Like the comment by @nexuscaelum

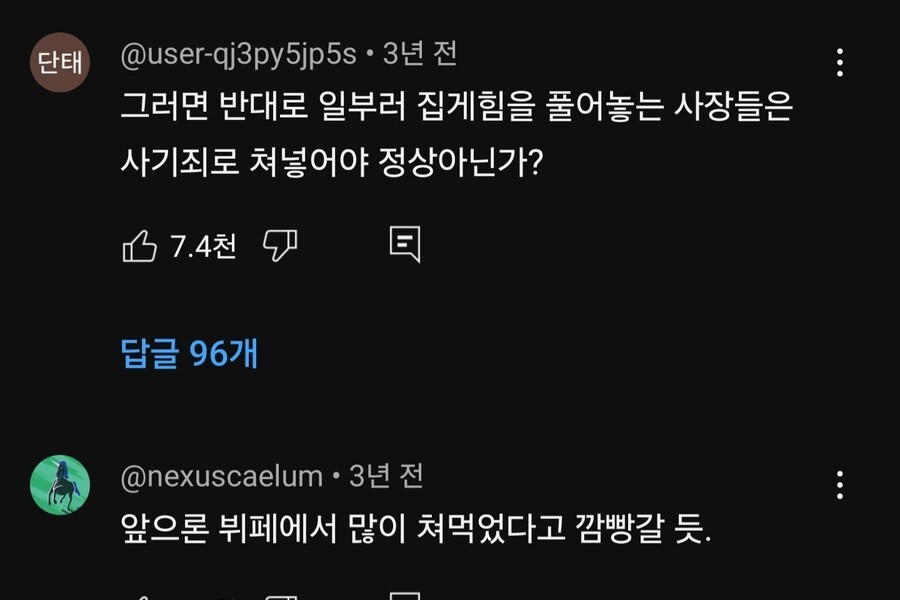pyautogui.click(x=140, y=596)
